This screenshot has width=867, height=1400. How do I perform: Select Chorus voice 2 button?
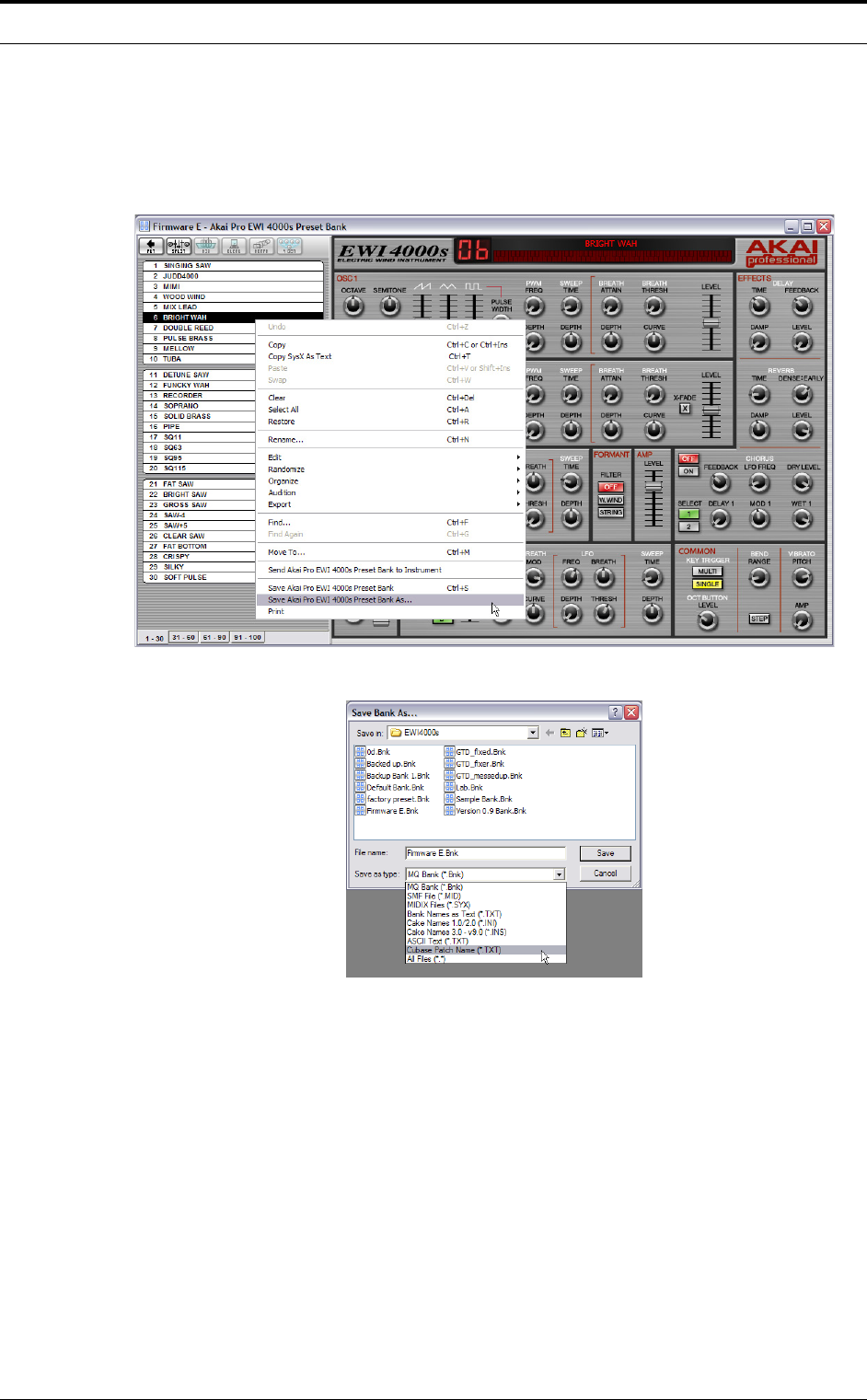pos(688,526)
